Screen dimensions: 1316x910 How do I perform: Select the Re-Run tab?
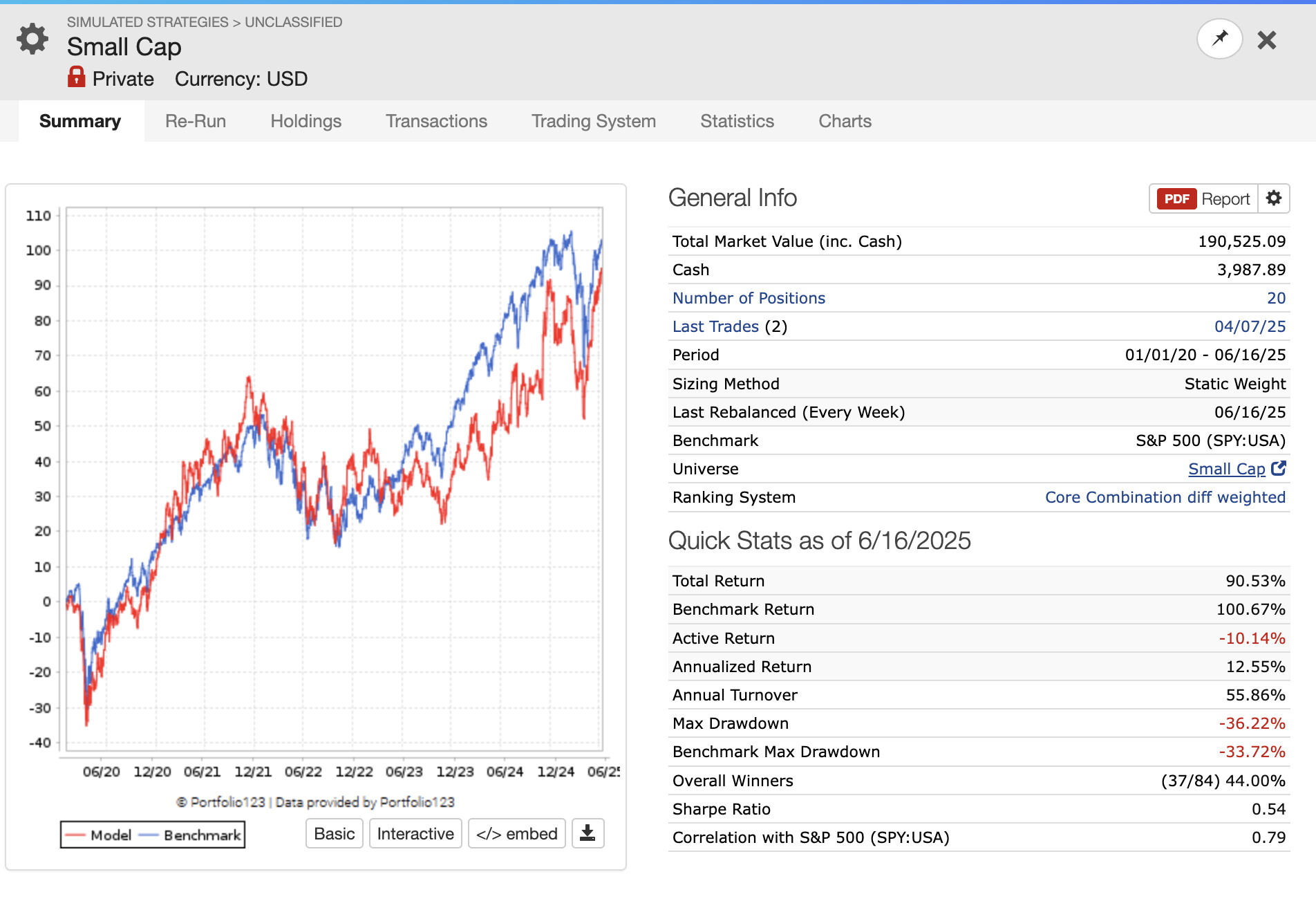point(196,121)
